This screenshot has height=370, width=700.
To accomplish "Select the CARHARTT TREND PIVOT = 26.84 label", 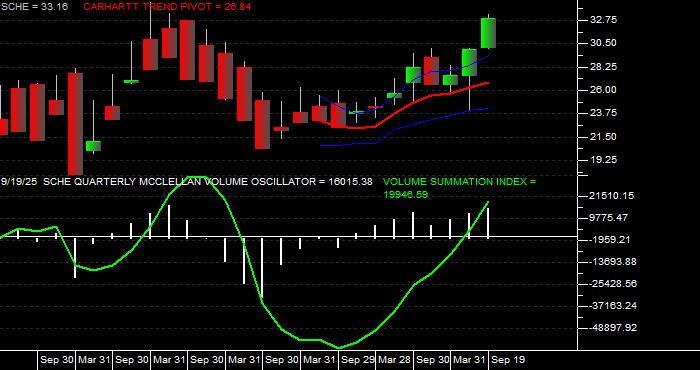I will point(167,7).
